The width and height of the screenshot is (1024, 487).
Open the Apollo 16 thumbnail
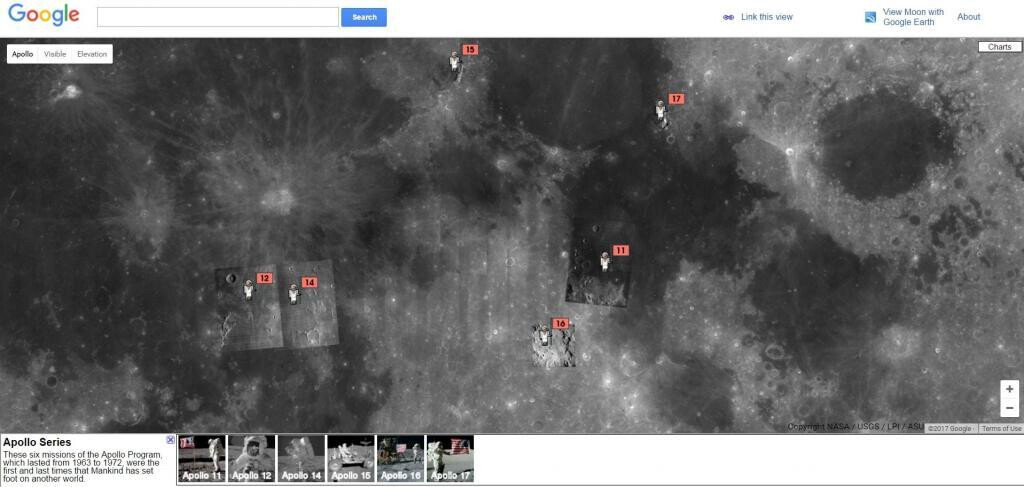tap(400, 459)
